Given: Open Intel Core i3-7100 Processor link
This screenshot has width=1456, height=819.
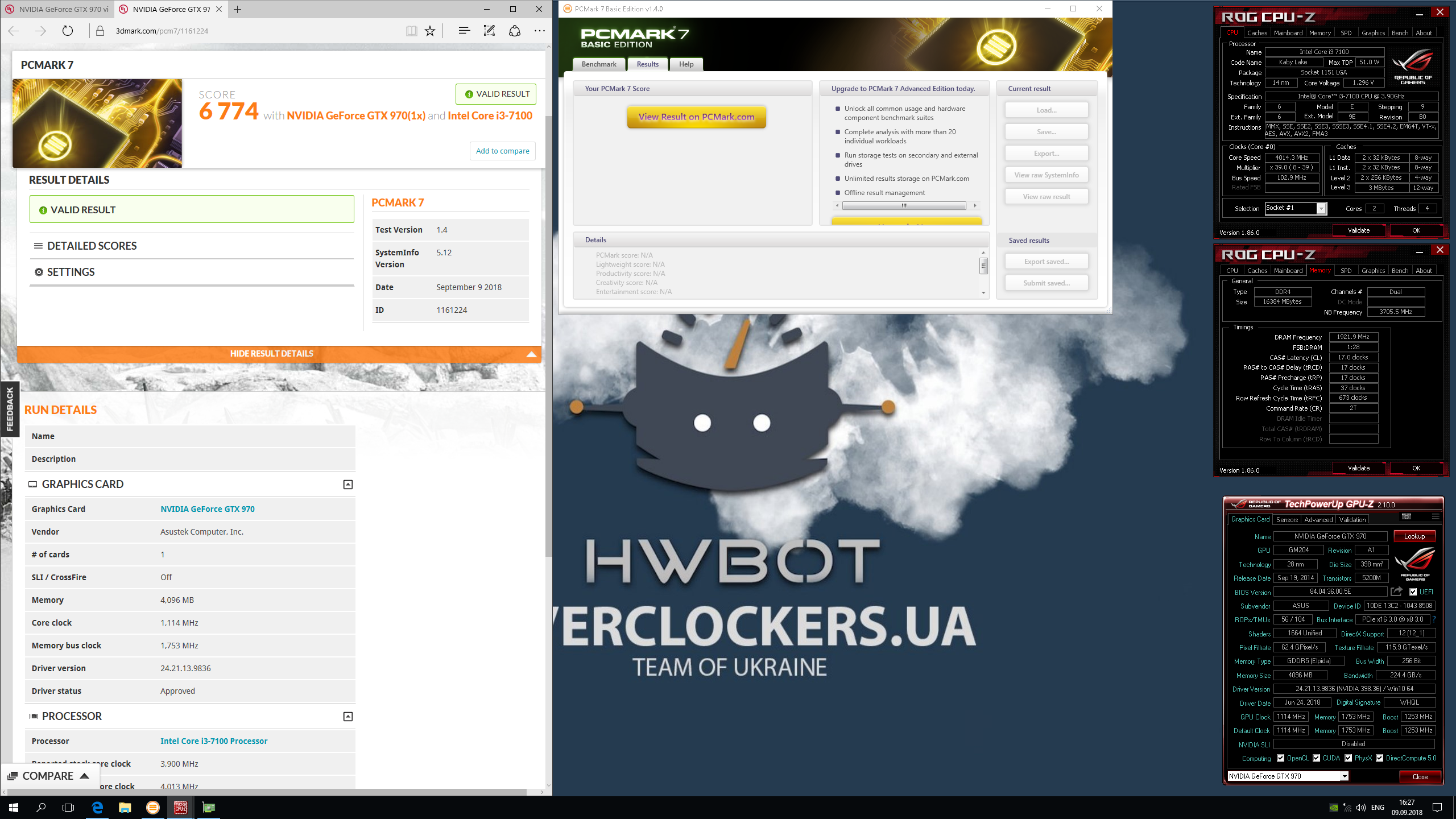Looking at the screenshot, I should click(214, 741).
